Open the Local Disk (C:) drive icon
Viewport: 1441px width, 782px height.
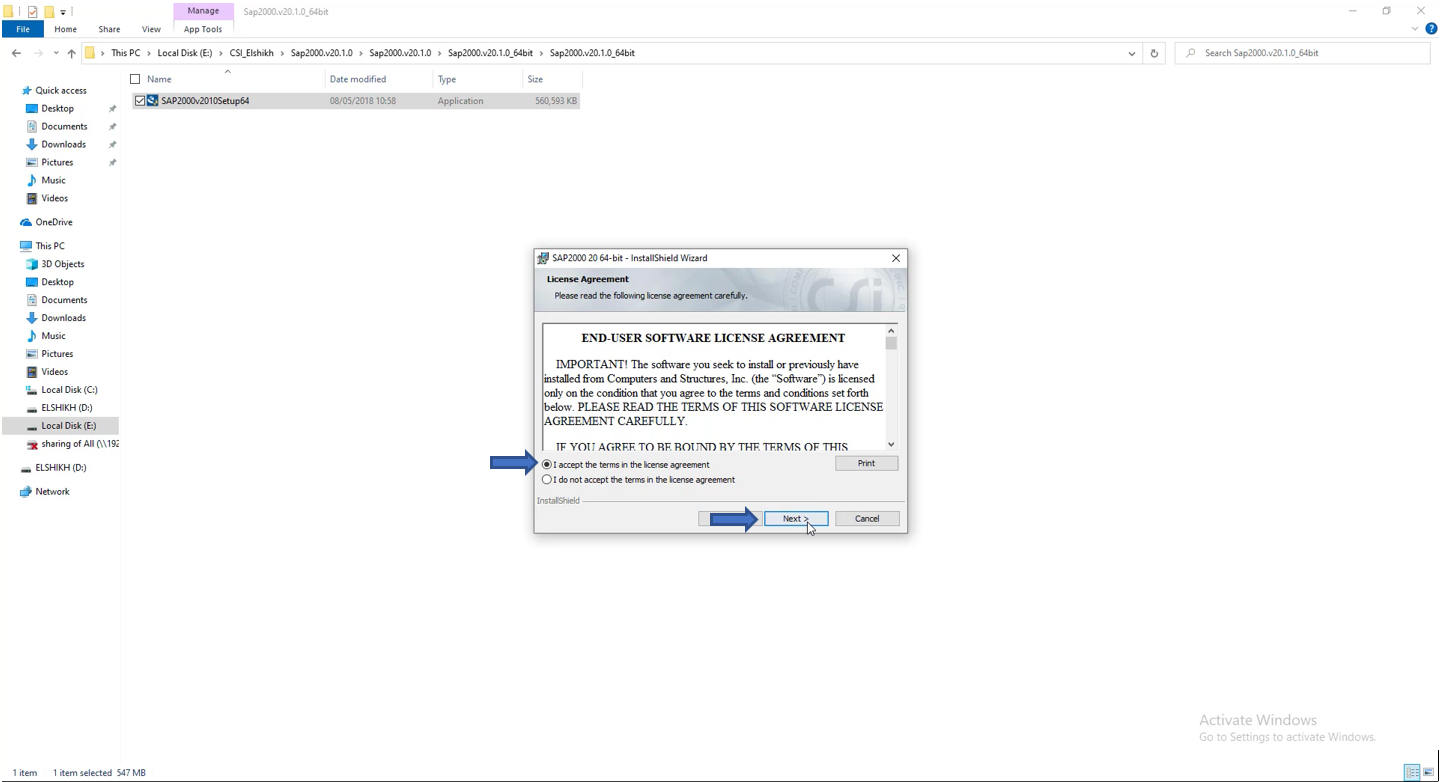point(31,390)
